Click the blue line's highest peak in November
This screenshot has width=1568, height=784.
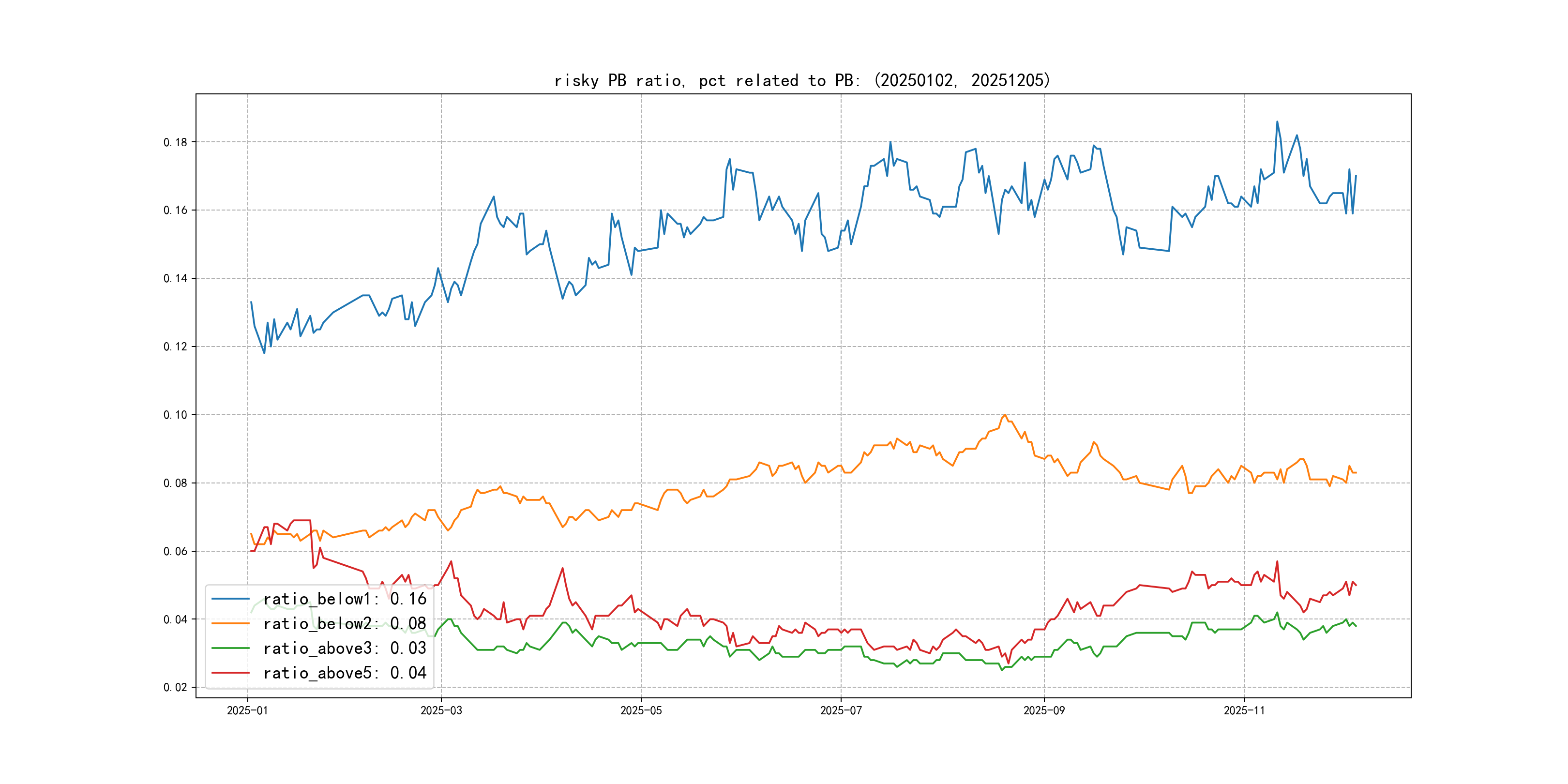1277,122
